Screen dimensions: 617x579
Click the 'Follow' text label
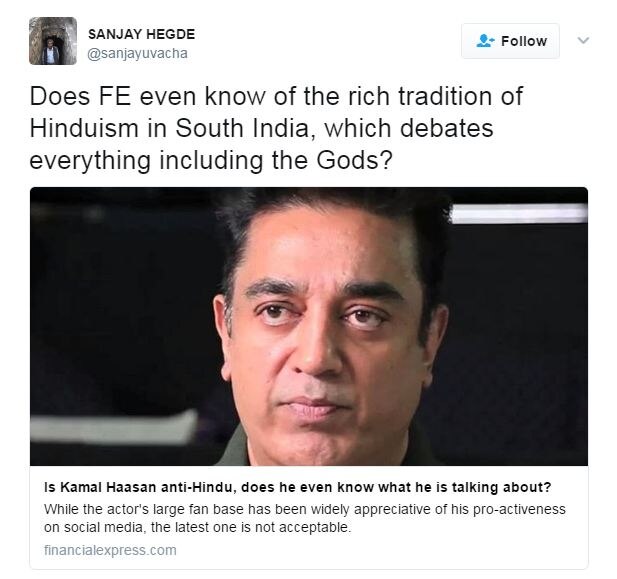524,41
